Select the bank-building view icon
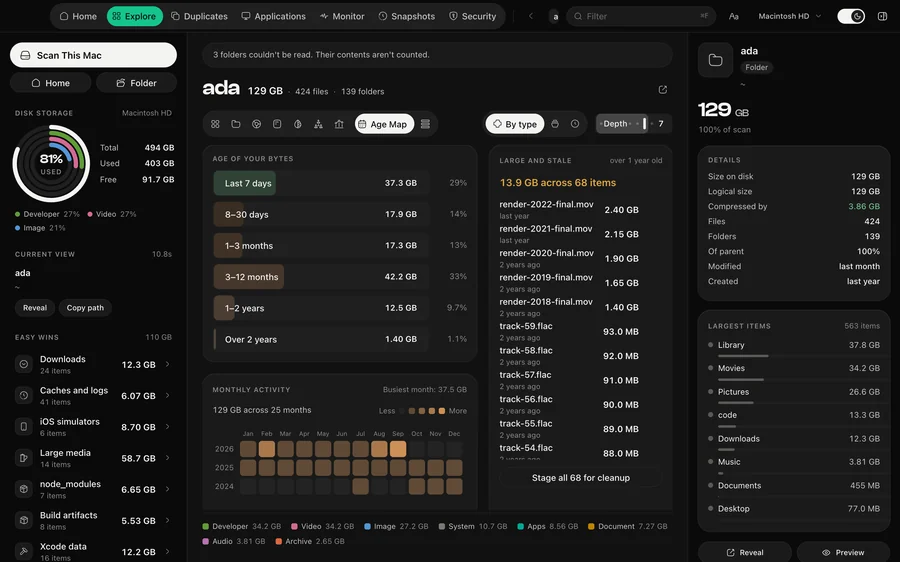The width and height of the screenshot is (900, 562). 339,124
